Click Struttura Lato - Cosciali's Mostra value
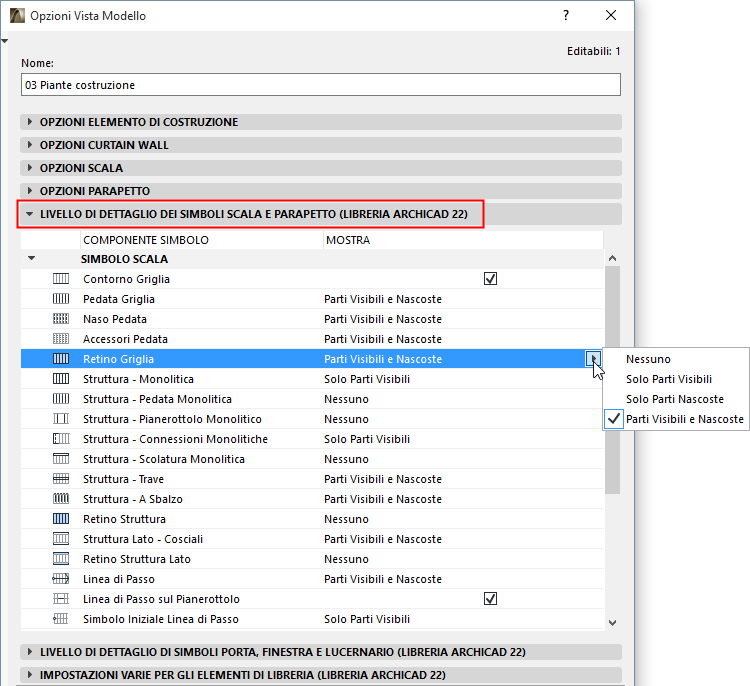Screen dimensions: 750x686 383,539
